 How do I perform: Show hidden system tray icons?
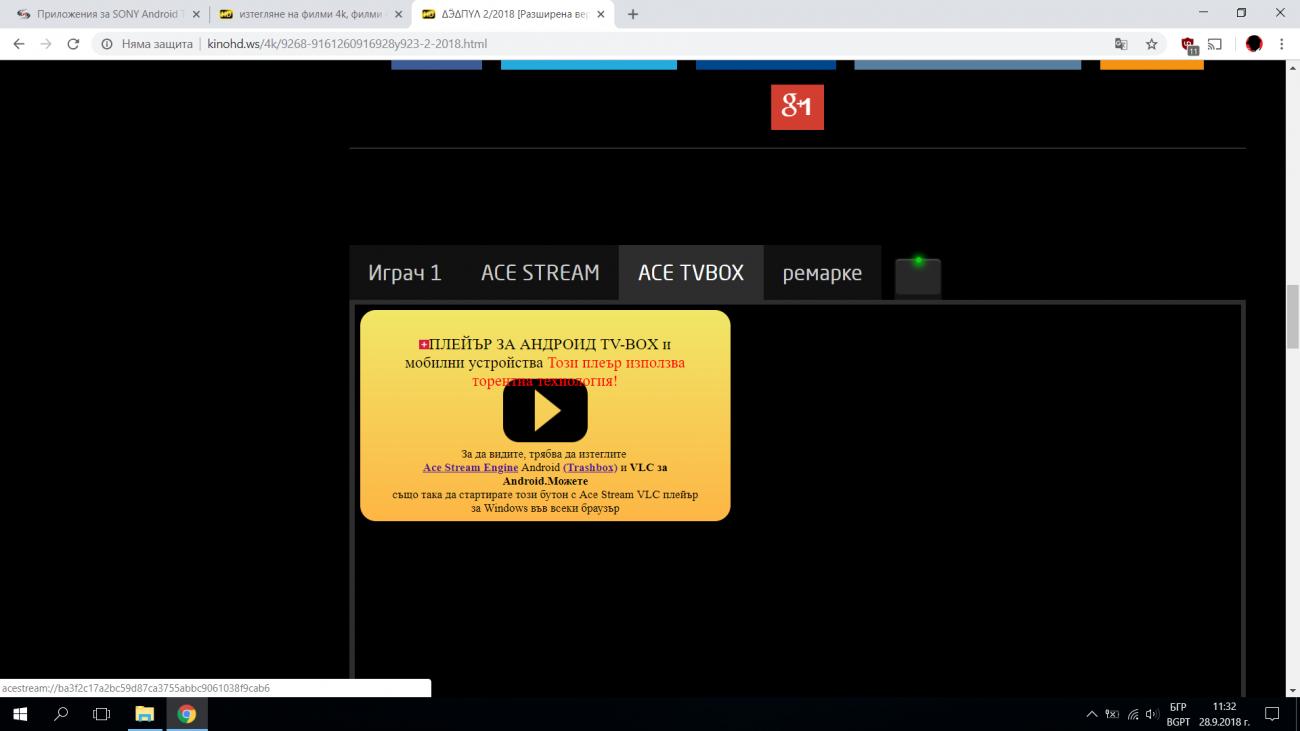click(1091, 714)
